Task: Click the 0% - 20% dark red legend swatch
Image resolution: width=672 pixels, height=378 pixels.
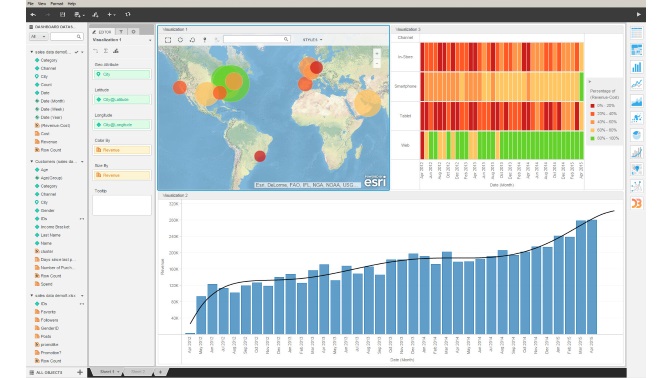Action: (593, 105)
